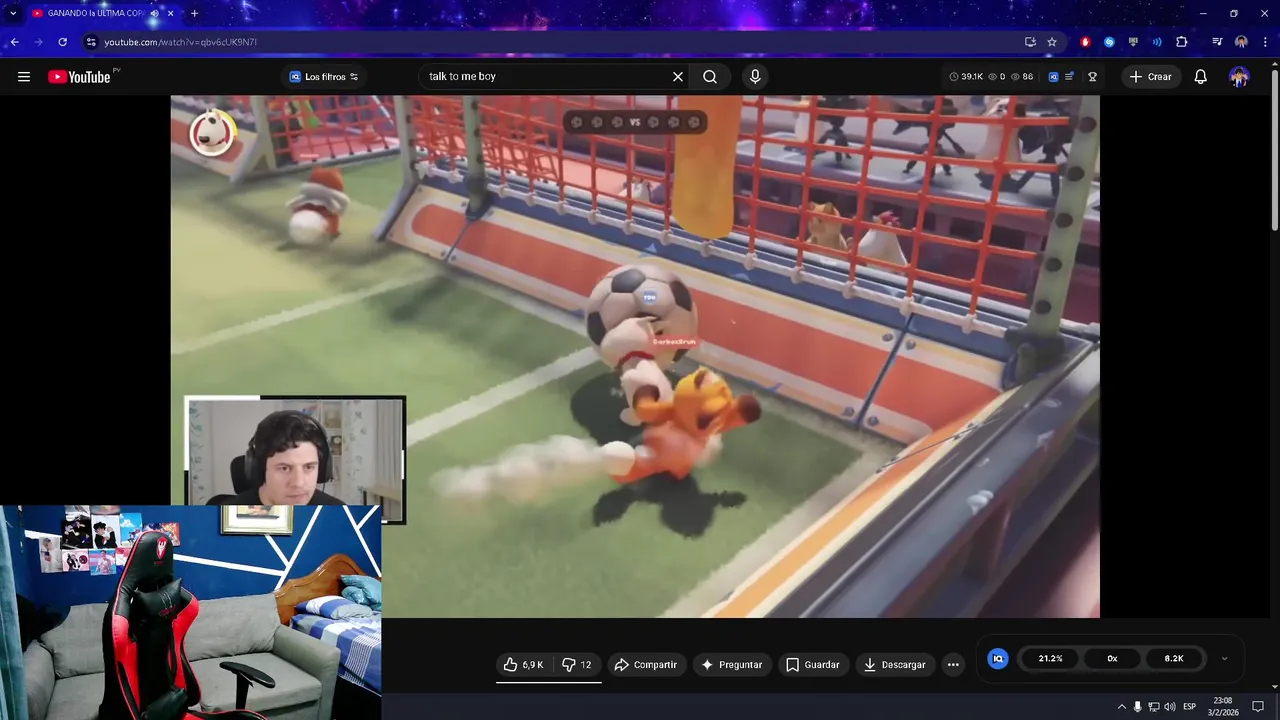Go forward in browser history

pos(38,42)
